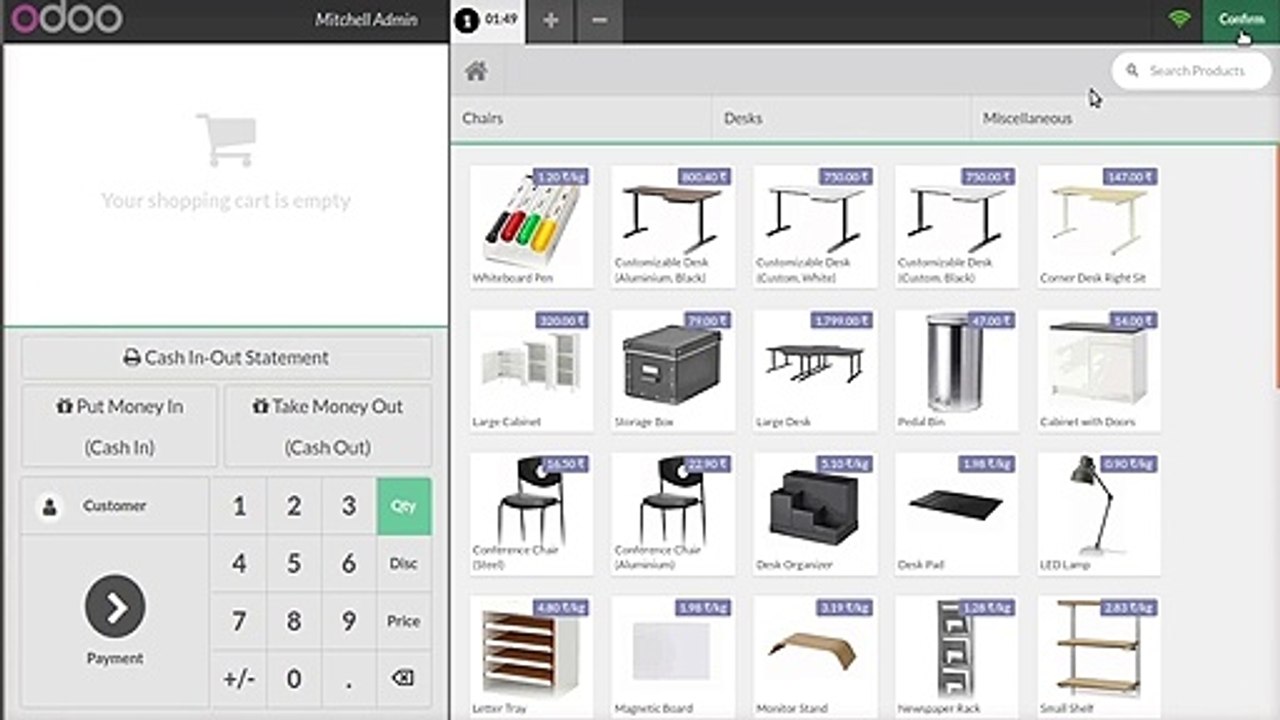Click numpad key 4
The image size is (1280, 720).
pos(239,563)
